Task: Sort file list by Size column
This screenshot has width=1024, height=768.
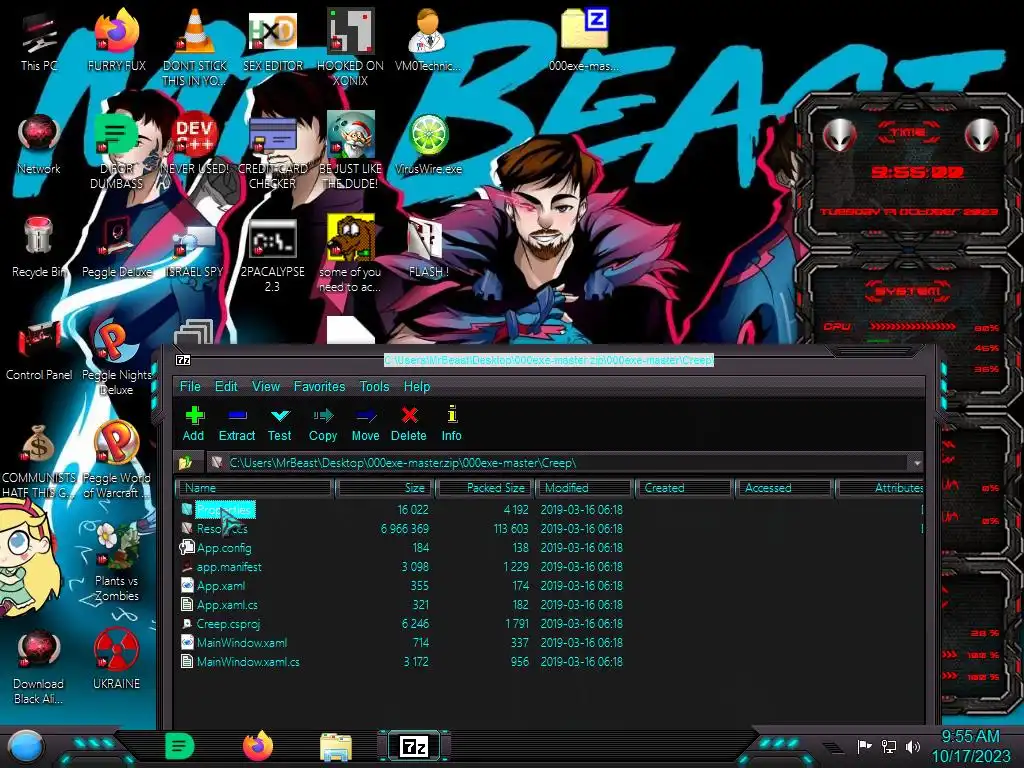Action: [385, 488]
